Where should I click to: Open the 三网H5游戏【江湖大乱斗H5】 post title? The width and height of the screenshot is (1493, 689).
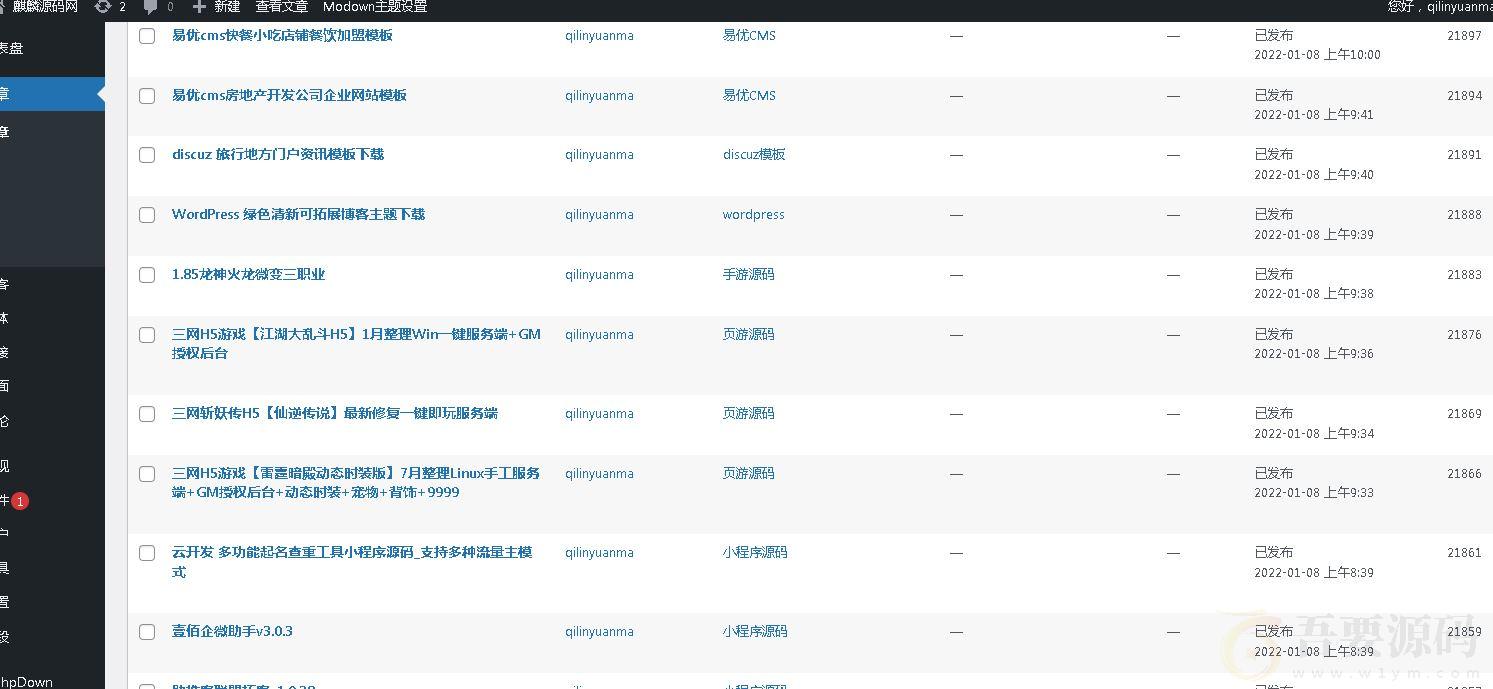click(356, 343)
